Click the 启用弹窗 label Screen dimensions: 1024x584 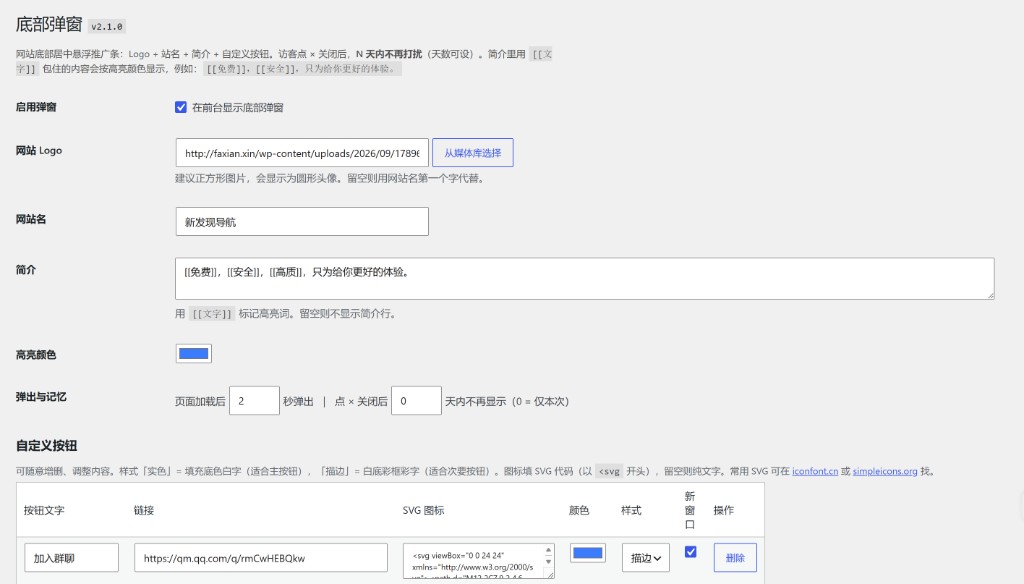click(36, 107)
